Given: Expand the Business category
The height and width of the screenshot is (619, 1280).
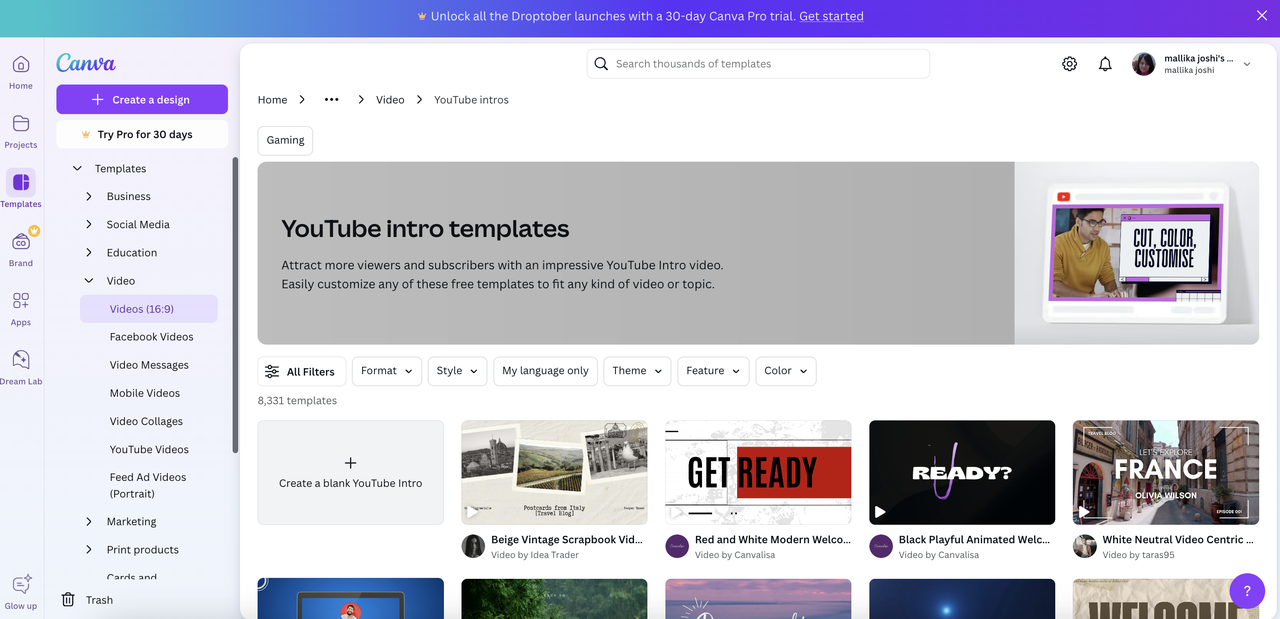Looking at the screenshot, I should tap(89, 197).
